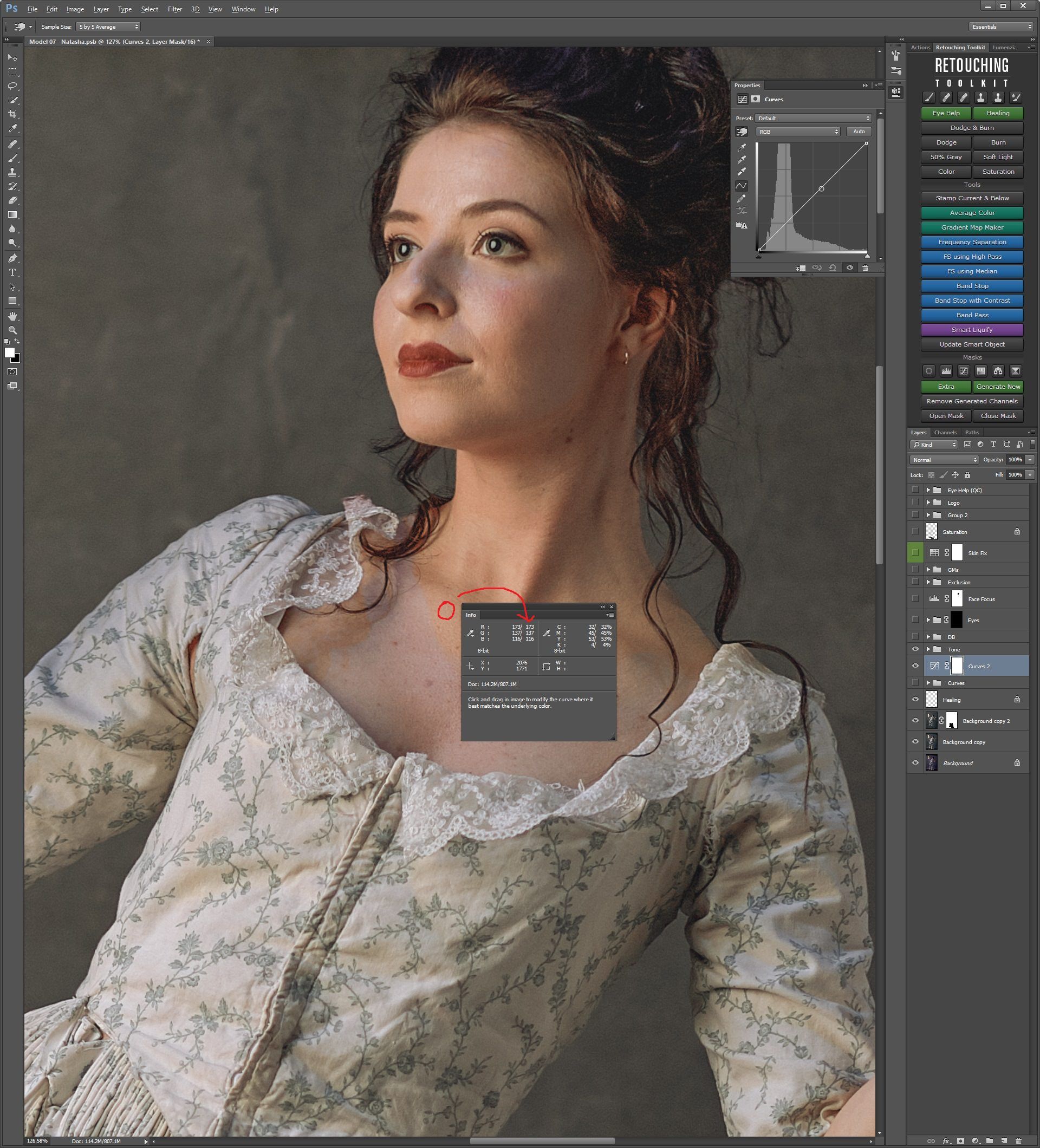The width and height of the screenshot is (1040, 1148).
Task: Toggle Quick Mask mode icon
Action: pos(12,372)
